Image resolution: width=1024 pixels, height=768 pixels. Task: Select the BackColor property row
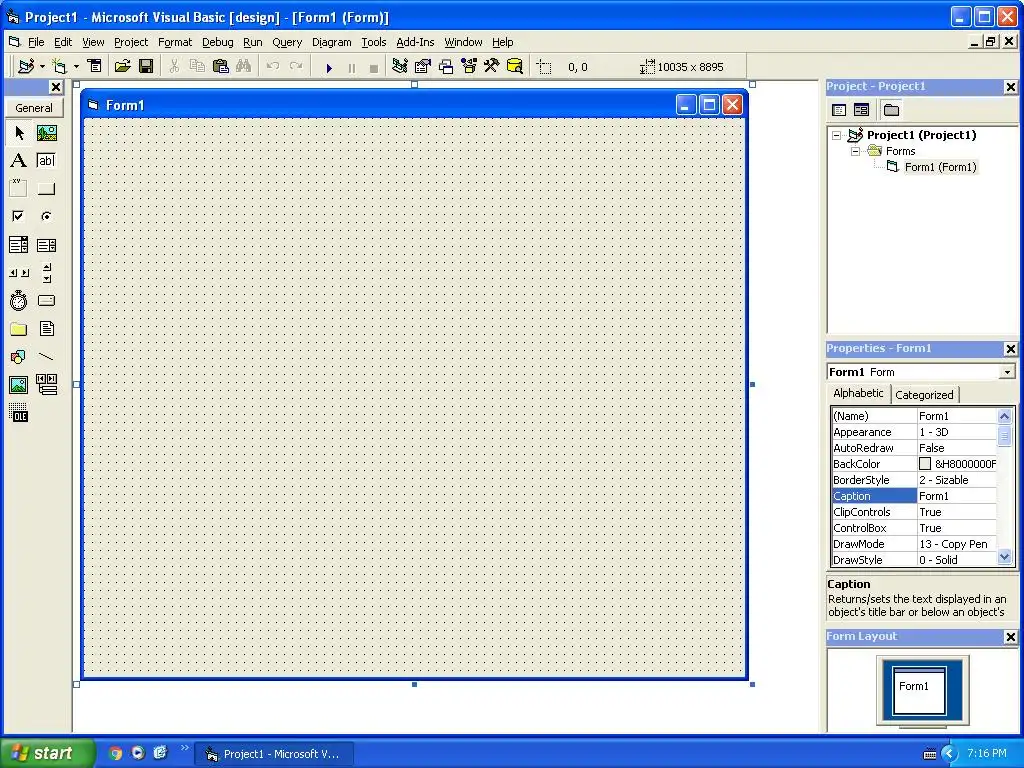(x=914, y=464)
